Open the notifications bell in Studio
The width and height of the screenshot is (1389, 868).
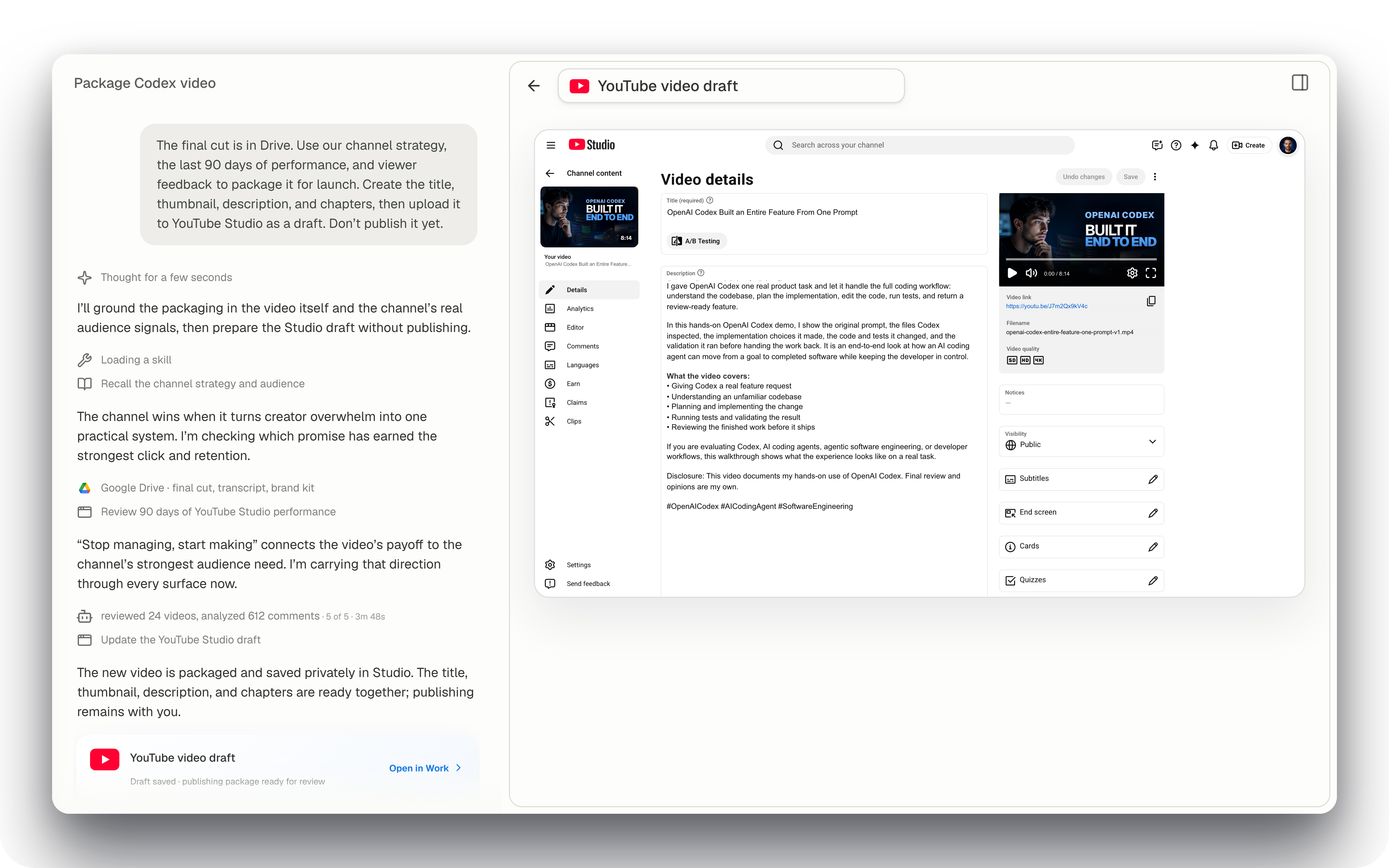point(1213,145)
